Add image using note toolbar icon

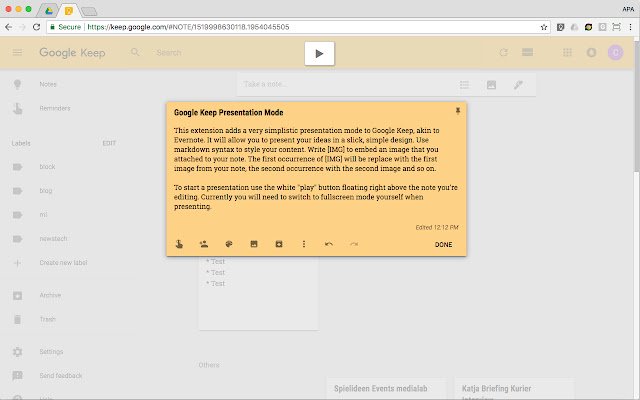click(253, 244)
